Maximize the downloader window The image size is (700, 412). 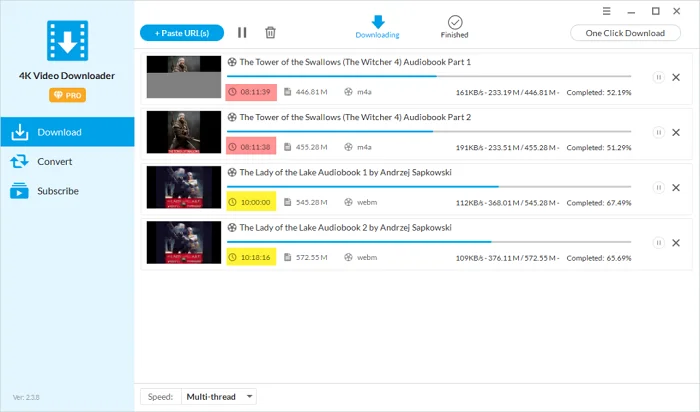pos(655,11)
